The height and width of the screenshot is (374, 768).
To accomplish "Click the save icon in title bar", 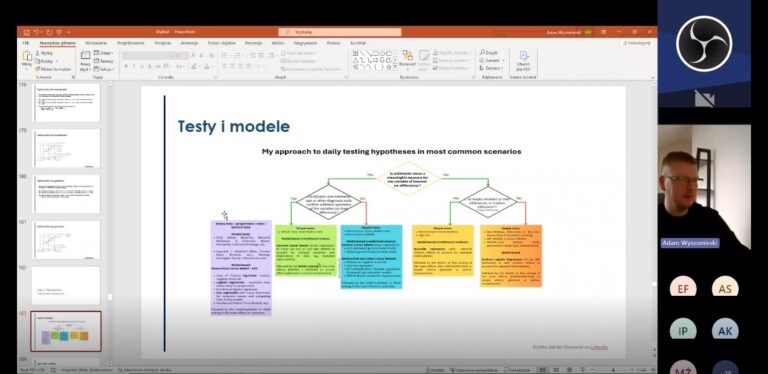I will [26, 32].
